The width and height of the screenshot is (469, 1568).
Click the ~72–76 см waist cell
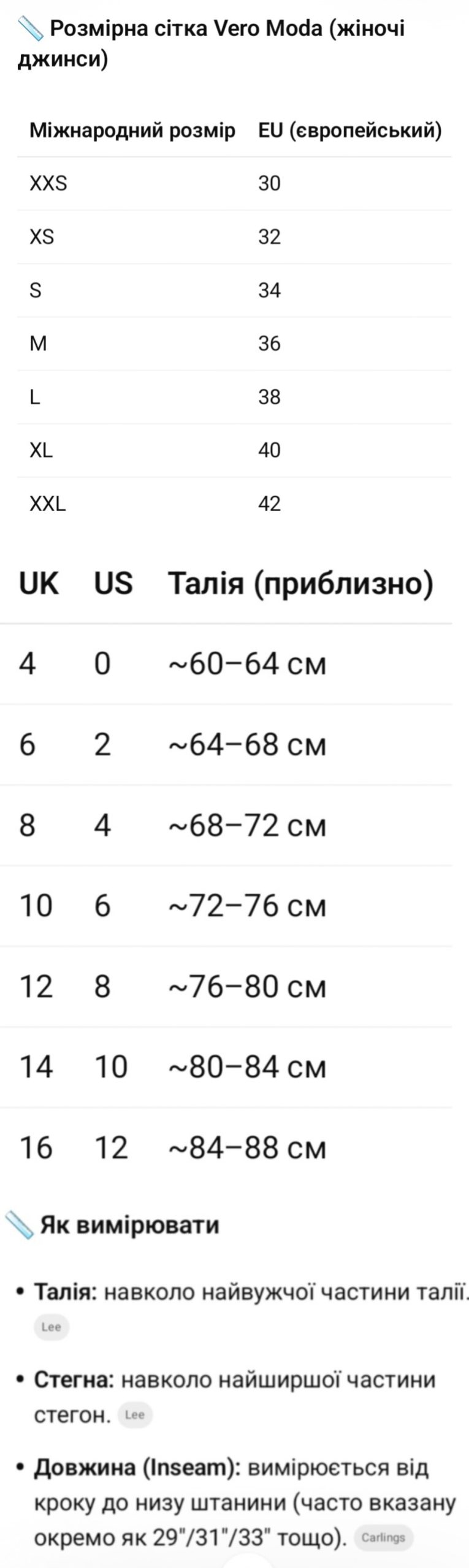click(x=247, y=906)
